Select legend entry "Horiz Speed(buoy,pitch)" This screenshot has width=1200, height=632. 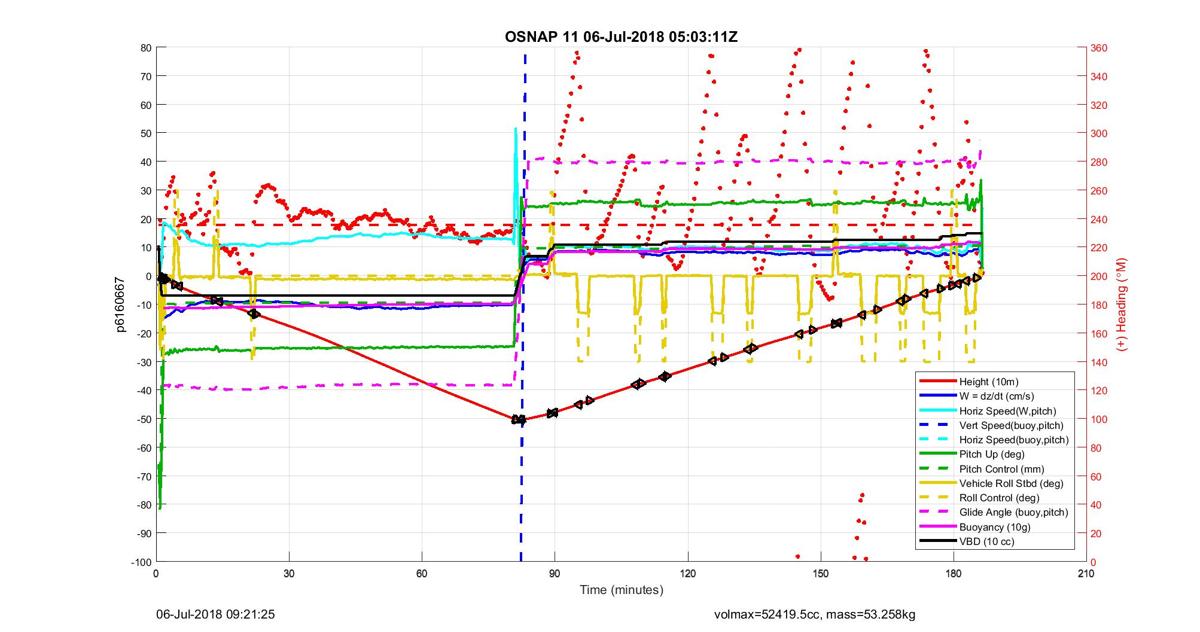click(1014, 440)
